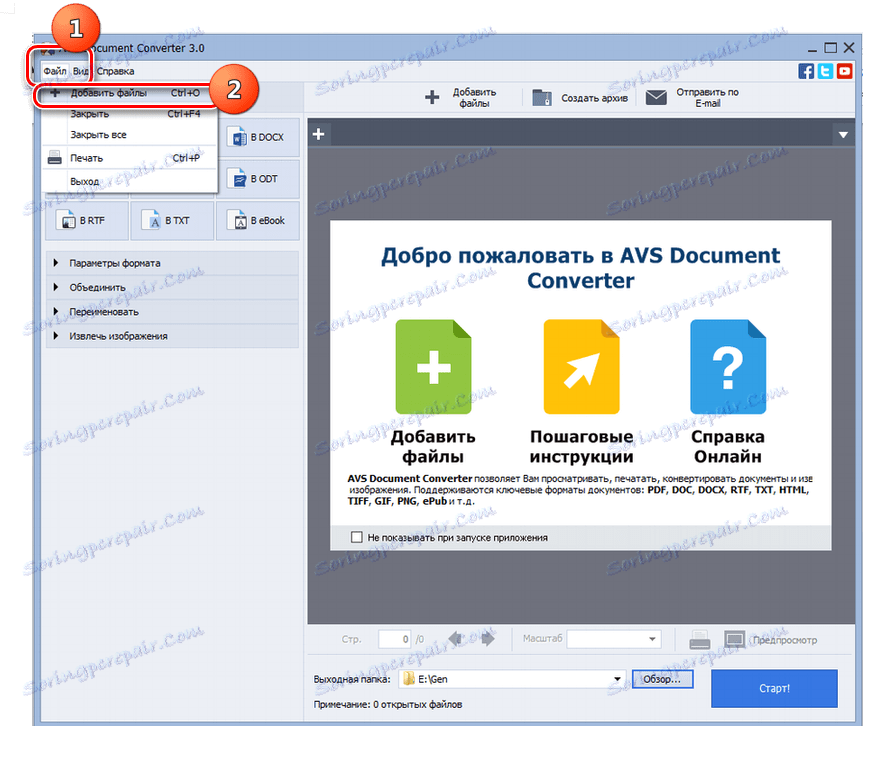Click the Обзор... browse button
Screen dimensions: 895x758
coord(662,679)
